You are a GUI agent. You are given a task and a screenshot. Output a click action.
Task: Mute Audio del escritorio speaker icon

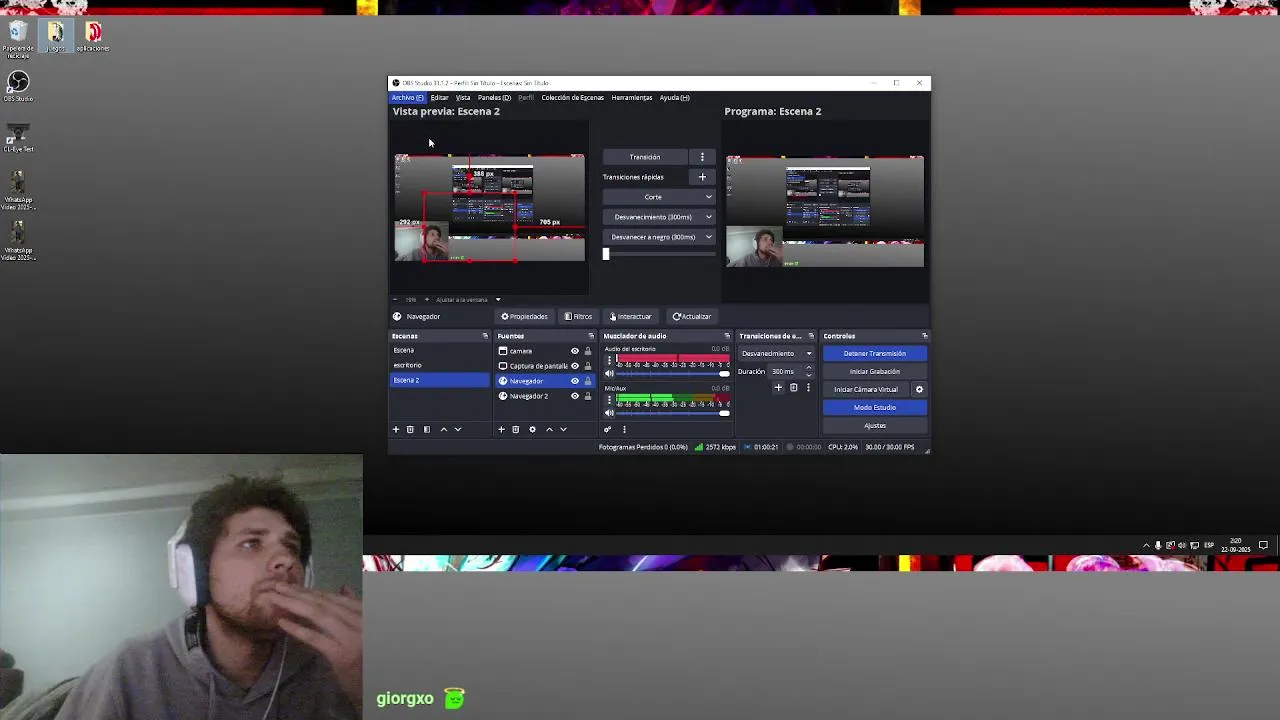tap(609, 373)
